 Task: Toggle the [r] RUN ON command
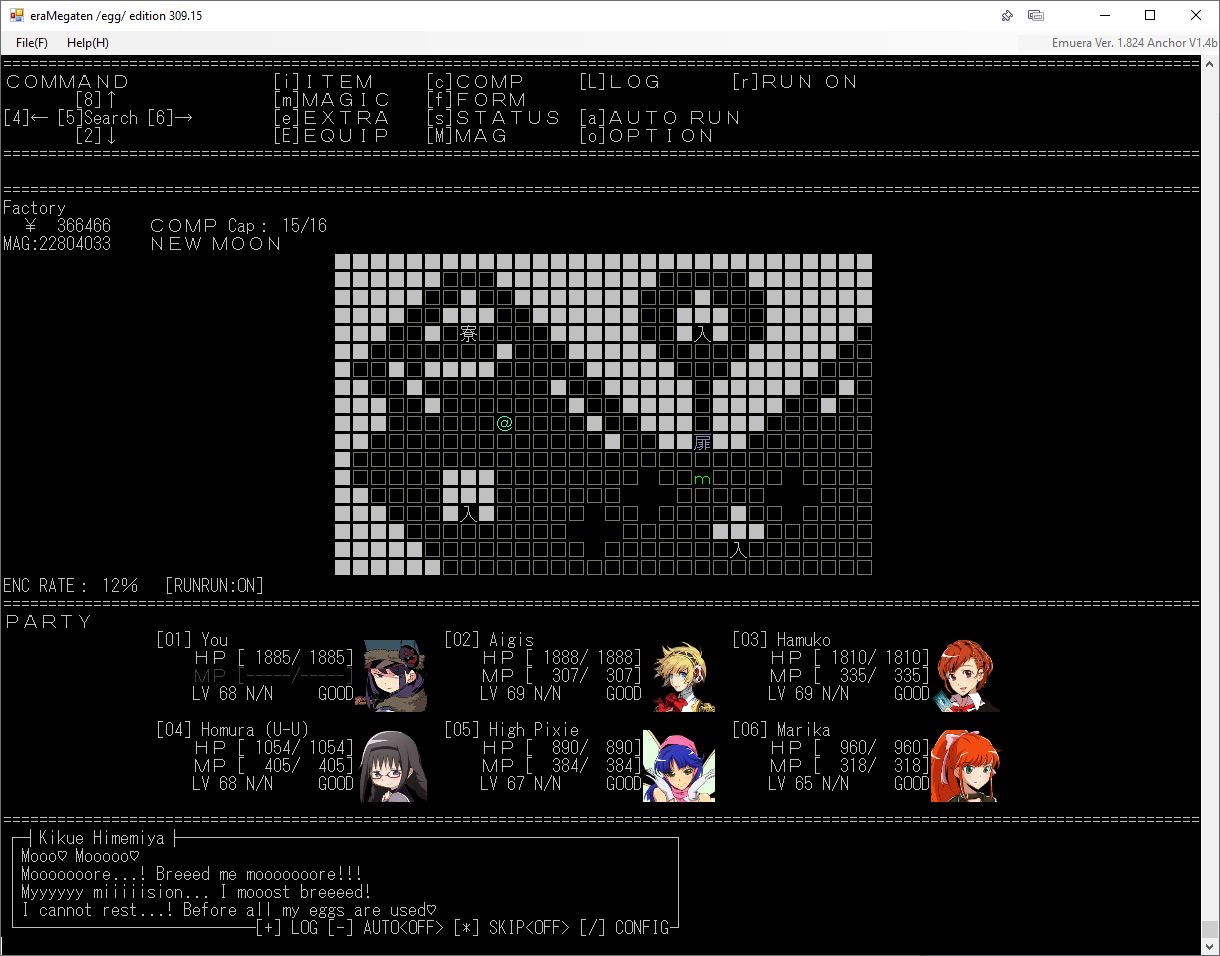[x=795, y=82]
